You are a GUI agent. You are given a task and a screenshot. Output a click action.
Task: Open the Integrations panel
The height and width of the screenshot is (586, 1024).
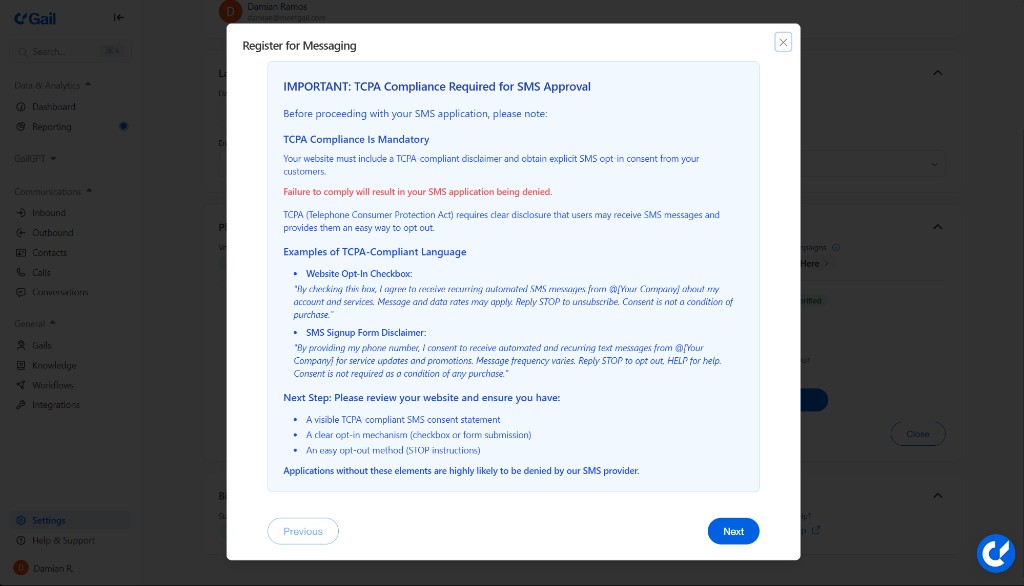point(55,405)
